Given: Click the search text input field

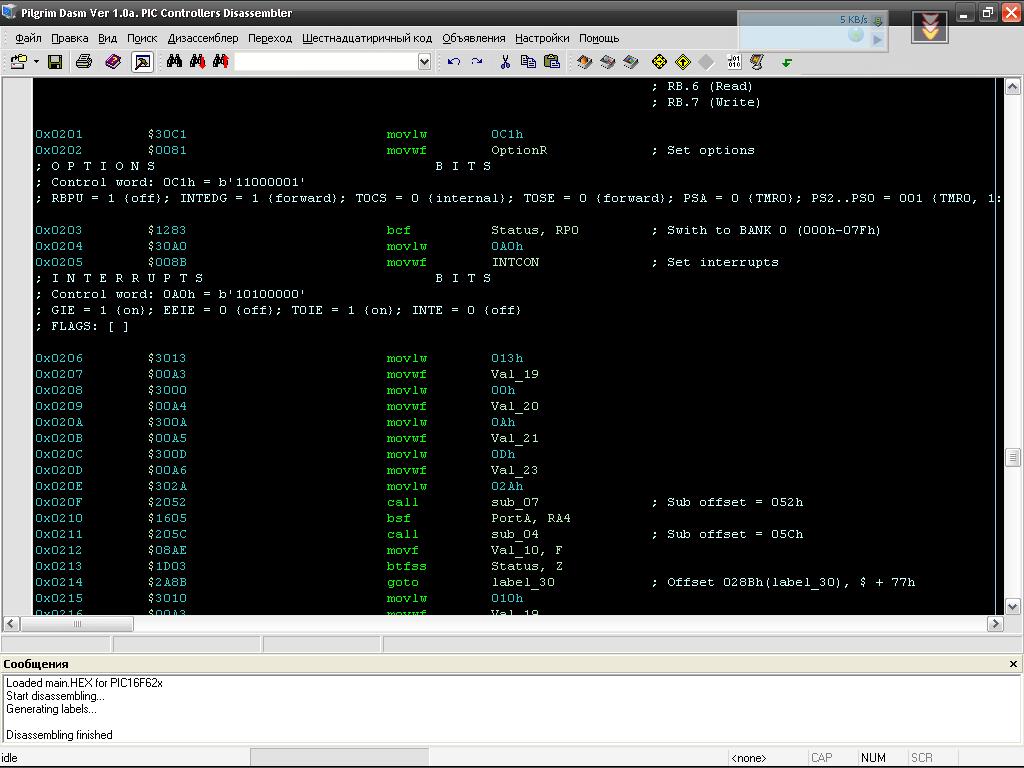Looking at the screenshot, I should 325,62.
